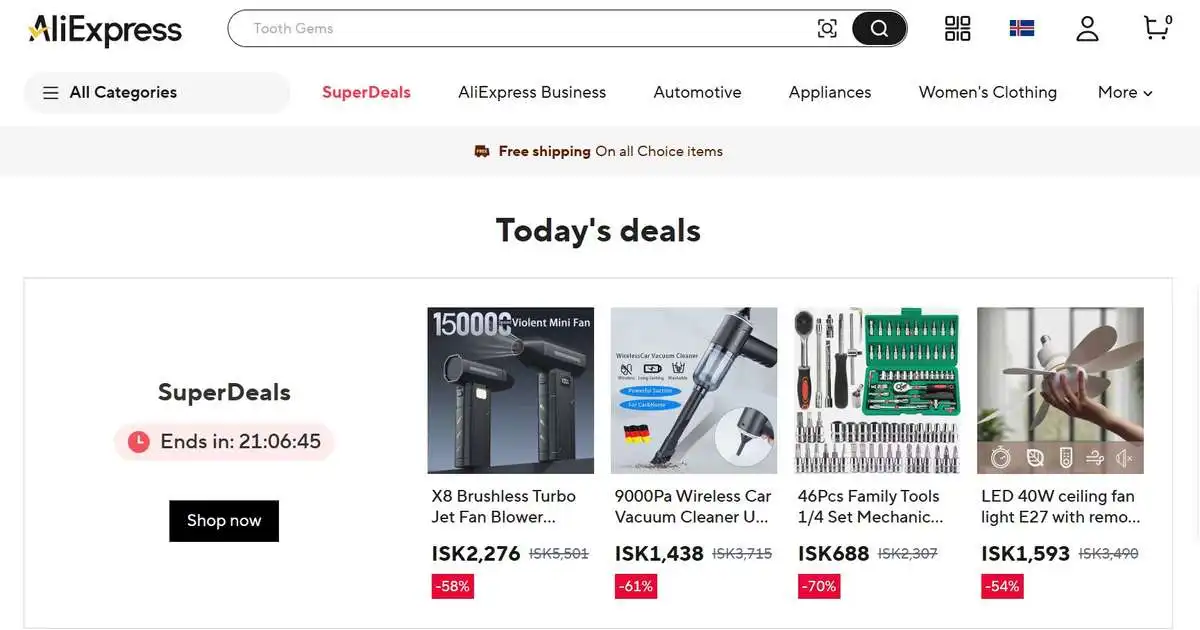
Task: Open the user account icon
Action: pyautogui.click(x=1087, y=29)
